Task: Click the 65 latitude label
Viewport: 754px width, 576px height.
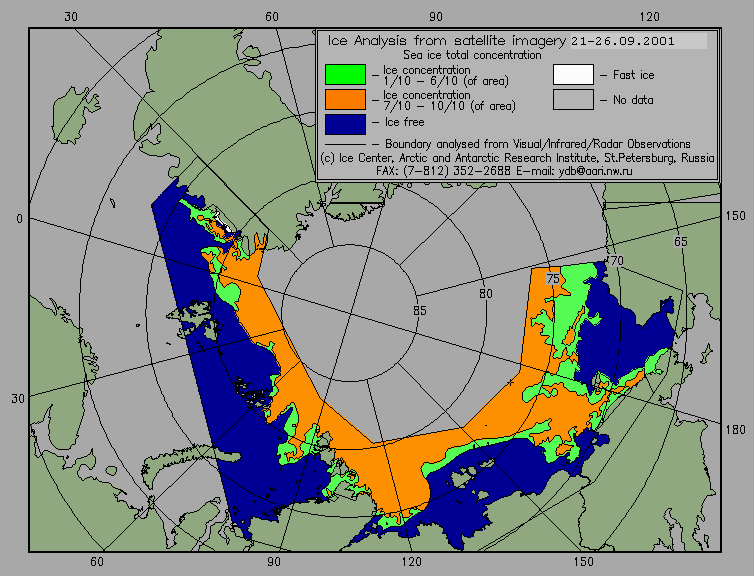Action: click(x=680, y=241)
